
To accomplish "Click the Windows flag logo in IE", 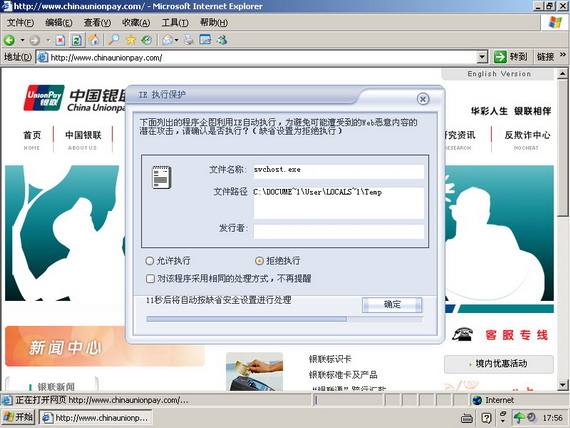I will coord(555,23).
